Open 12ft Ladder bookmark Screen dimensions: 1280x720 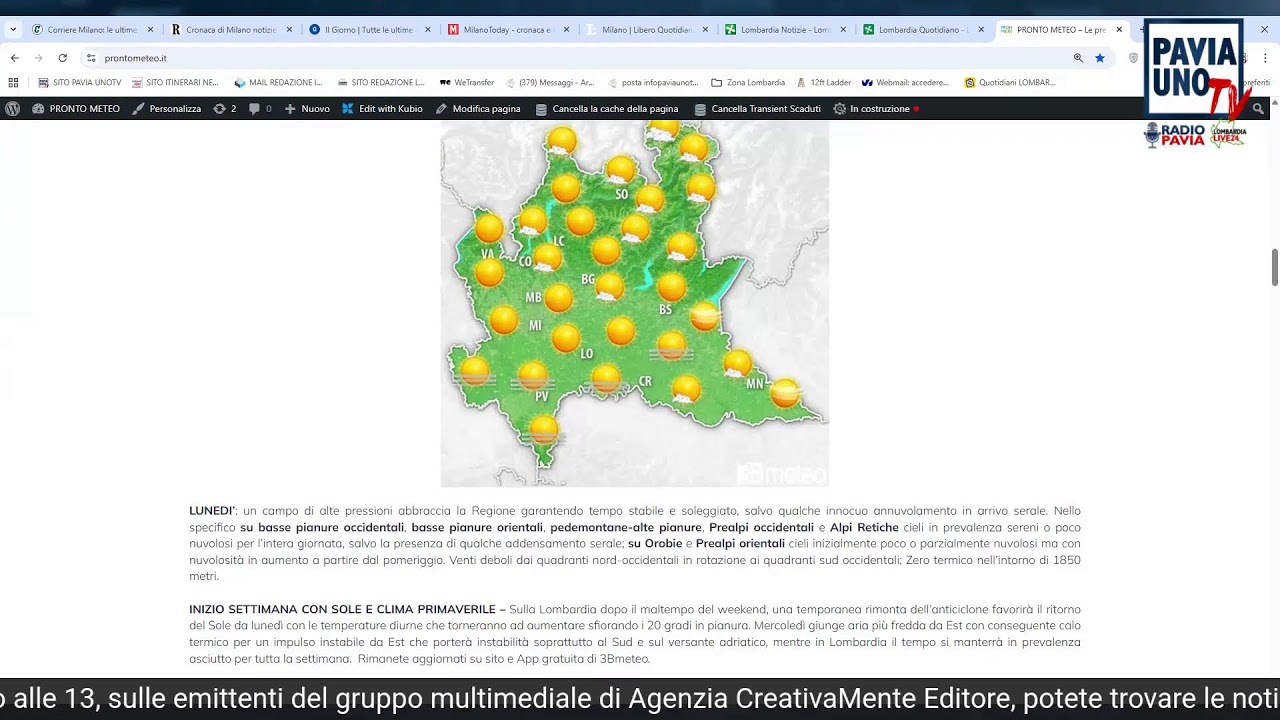pos(824,82)
